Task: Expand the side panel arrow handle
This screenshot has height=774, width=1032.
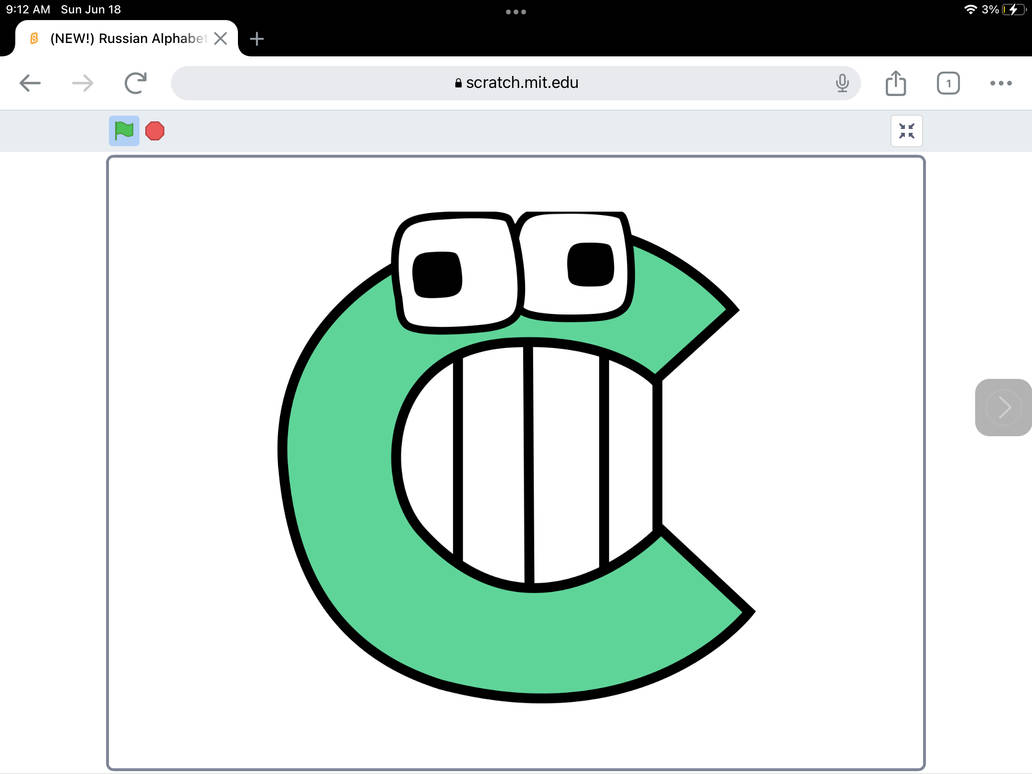Action: (1003, 407)
